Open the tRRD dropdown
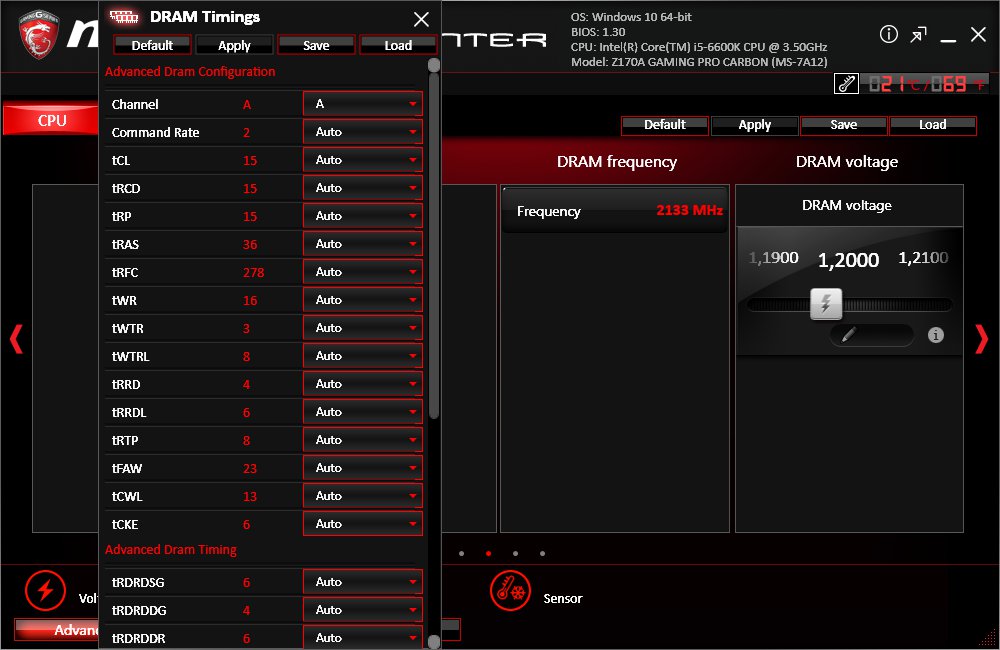The image size is (1000, 650). coord(363,384)
